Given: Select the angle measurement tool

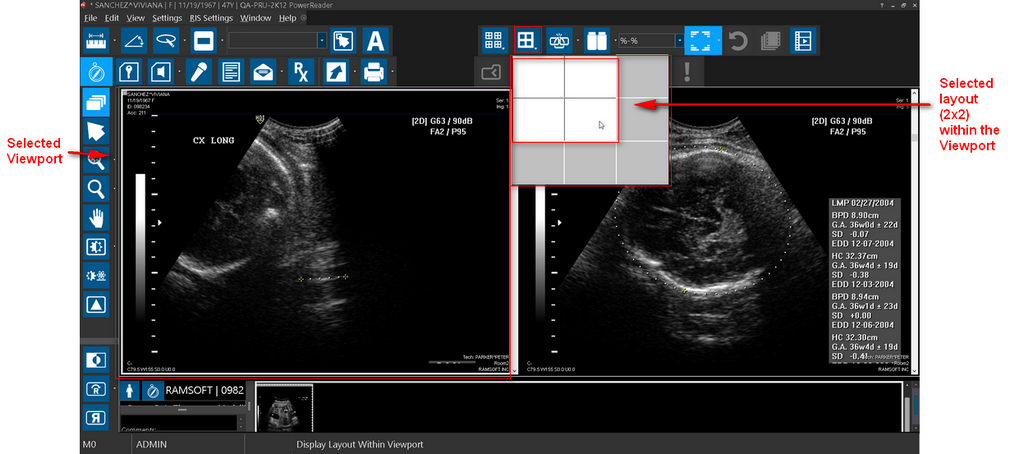Looking at the screenshot, I should (x=134, y=40).
